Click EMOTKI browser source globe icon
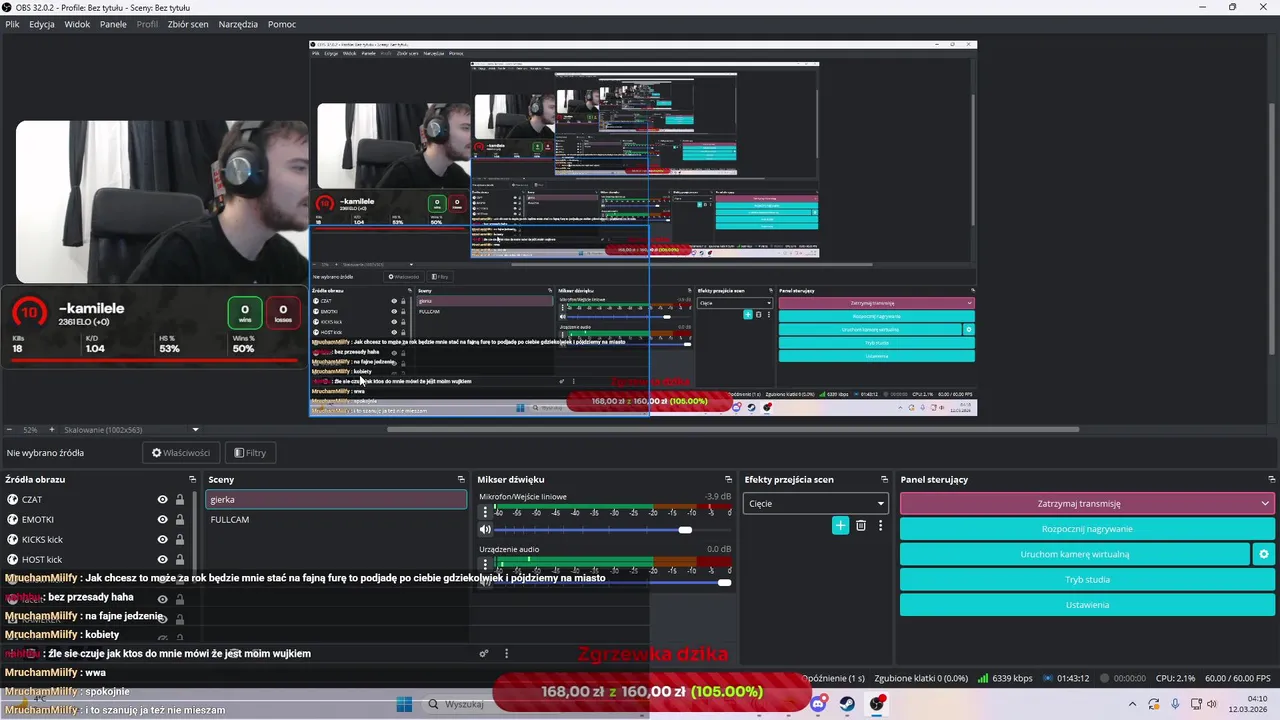This screenshot has height=720, width=1280. pos(13,519)
